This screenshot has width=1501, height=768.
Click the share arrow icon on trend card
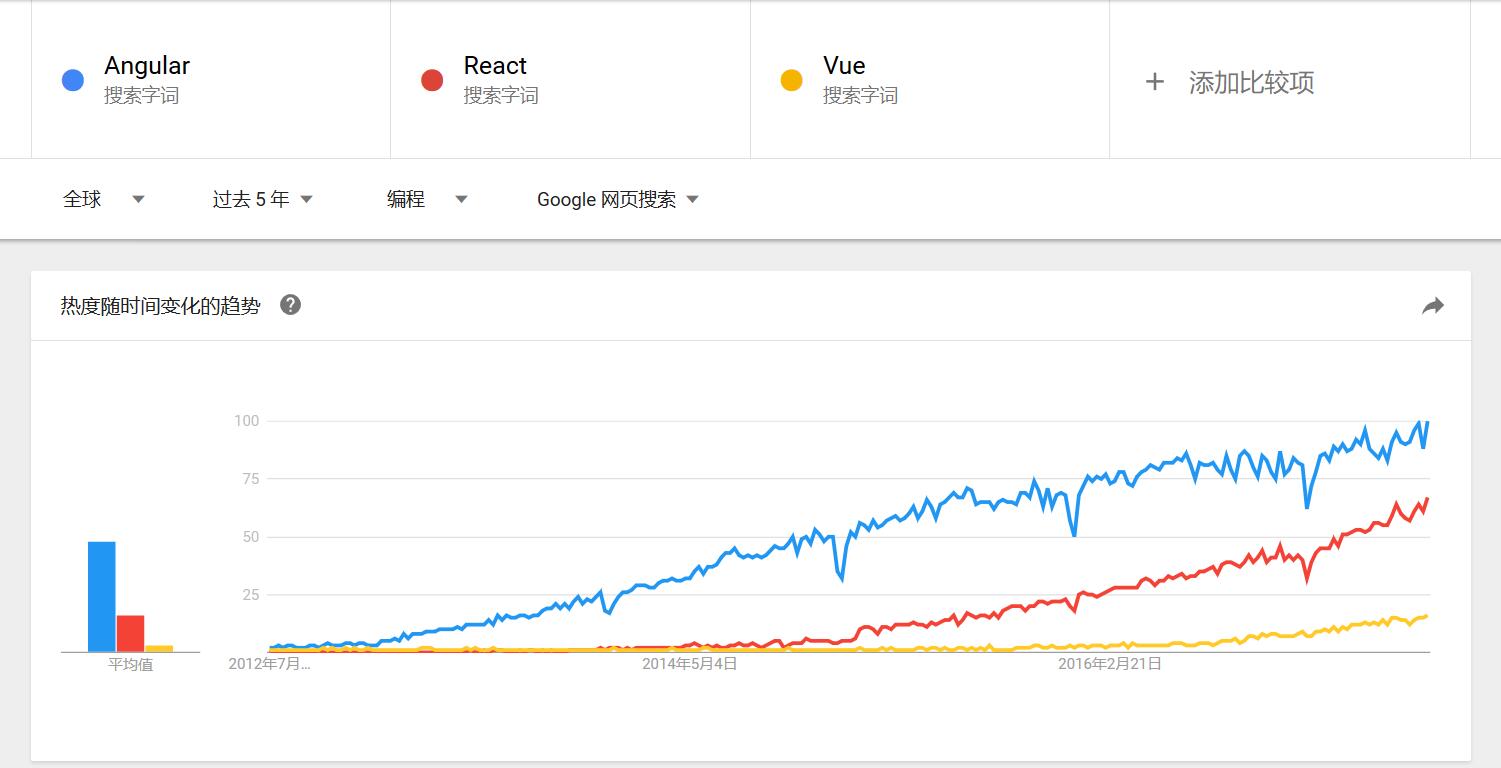tap(1433, 306)
